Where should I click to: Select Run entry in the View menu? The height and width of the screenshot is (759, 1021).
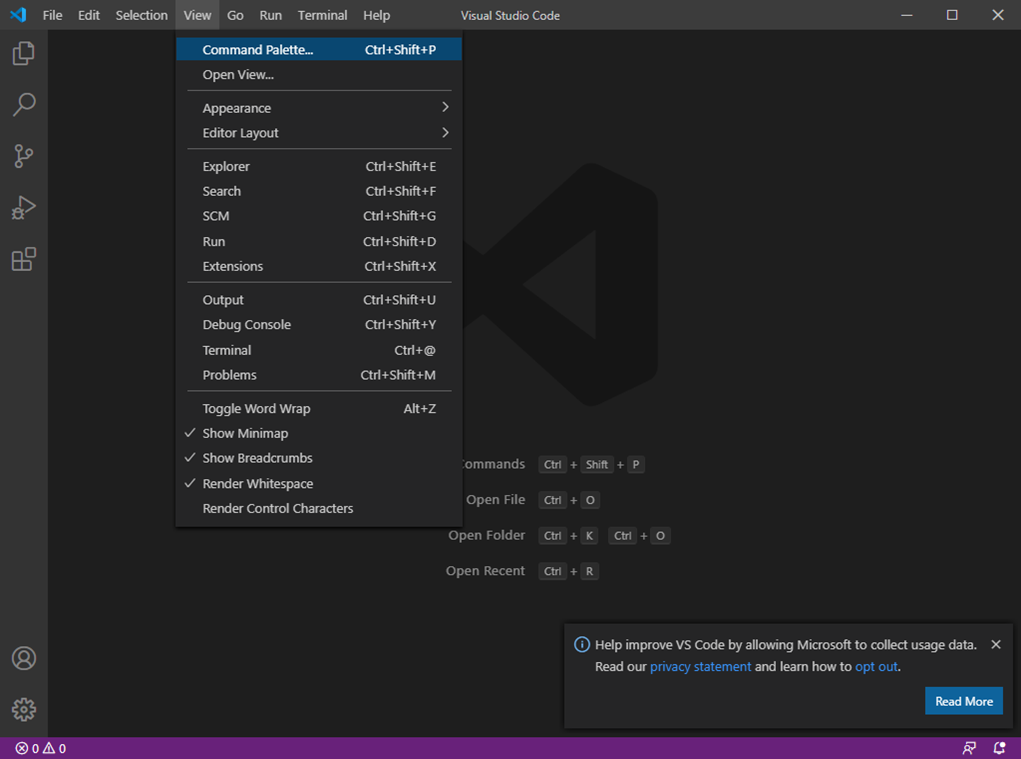tap(319, 242)
